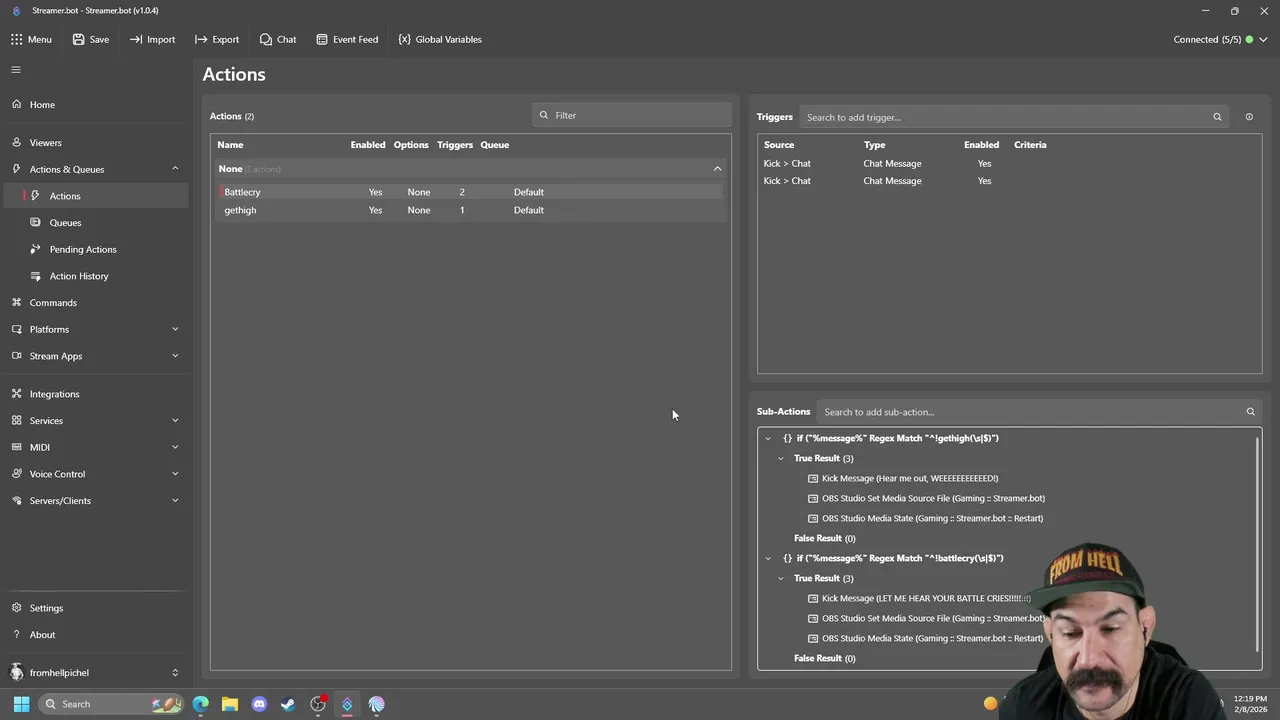Select Actions in the sidebar
This screenshot has width=1280, height=720.
(x=95, y=196)
